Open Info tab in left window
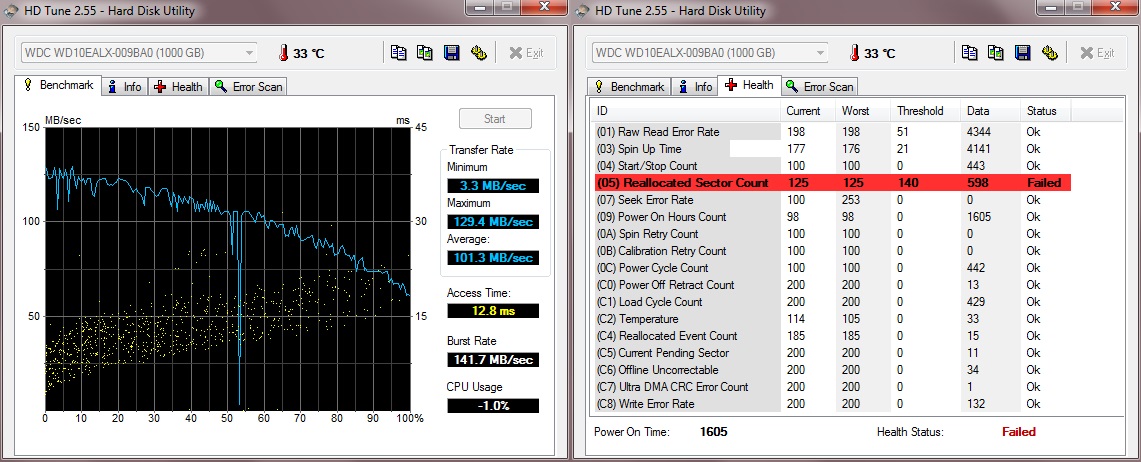This screenshot has height=462, width=1141. pos(124,87)
